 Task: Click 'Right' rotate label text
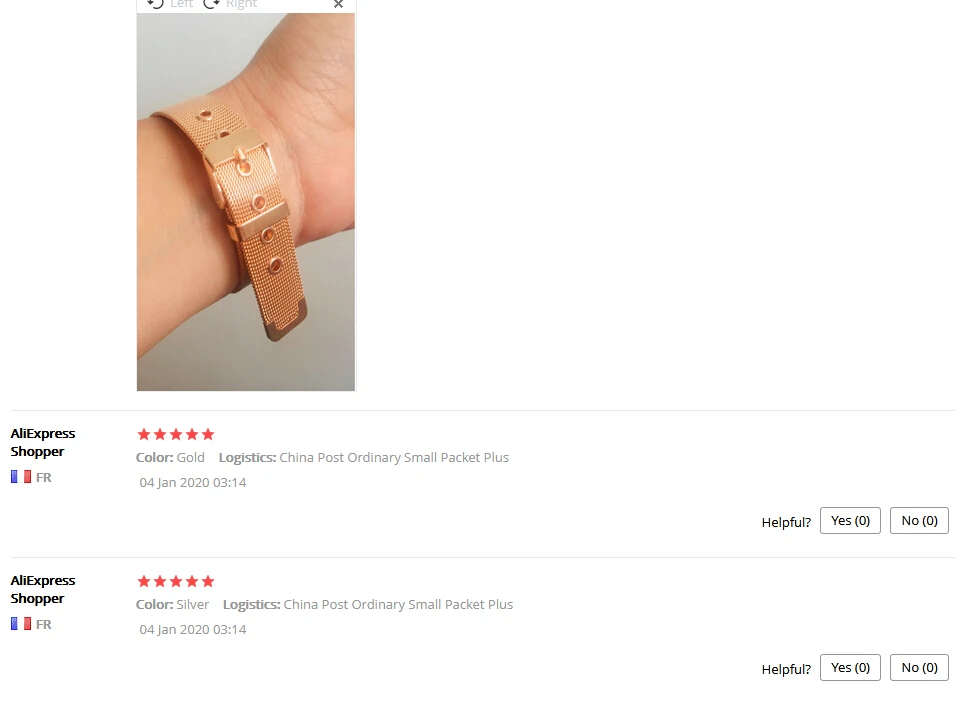tap(241, 4)
